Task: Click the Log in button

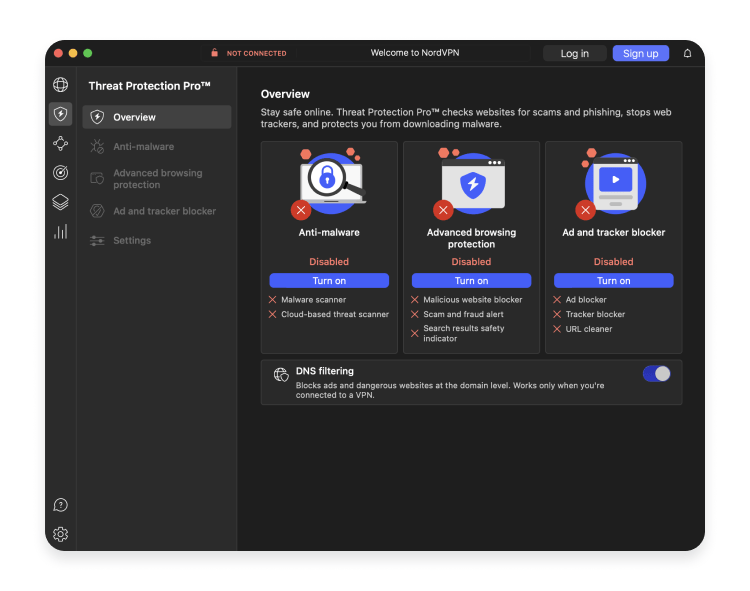Action: click(575, 53)
